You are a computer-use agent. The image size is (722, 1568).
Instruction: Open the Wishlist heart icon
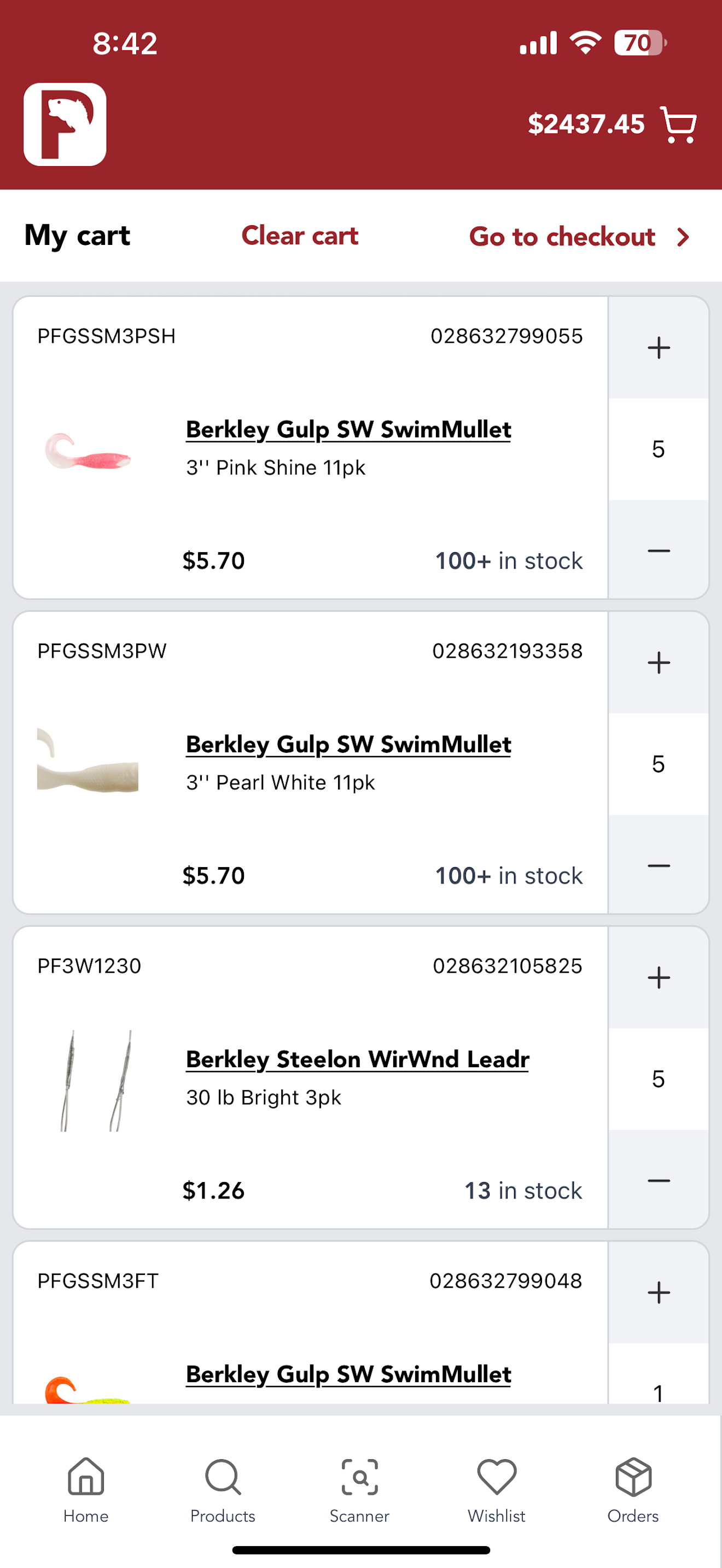point(497,1490)
